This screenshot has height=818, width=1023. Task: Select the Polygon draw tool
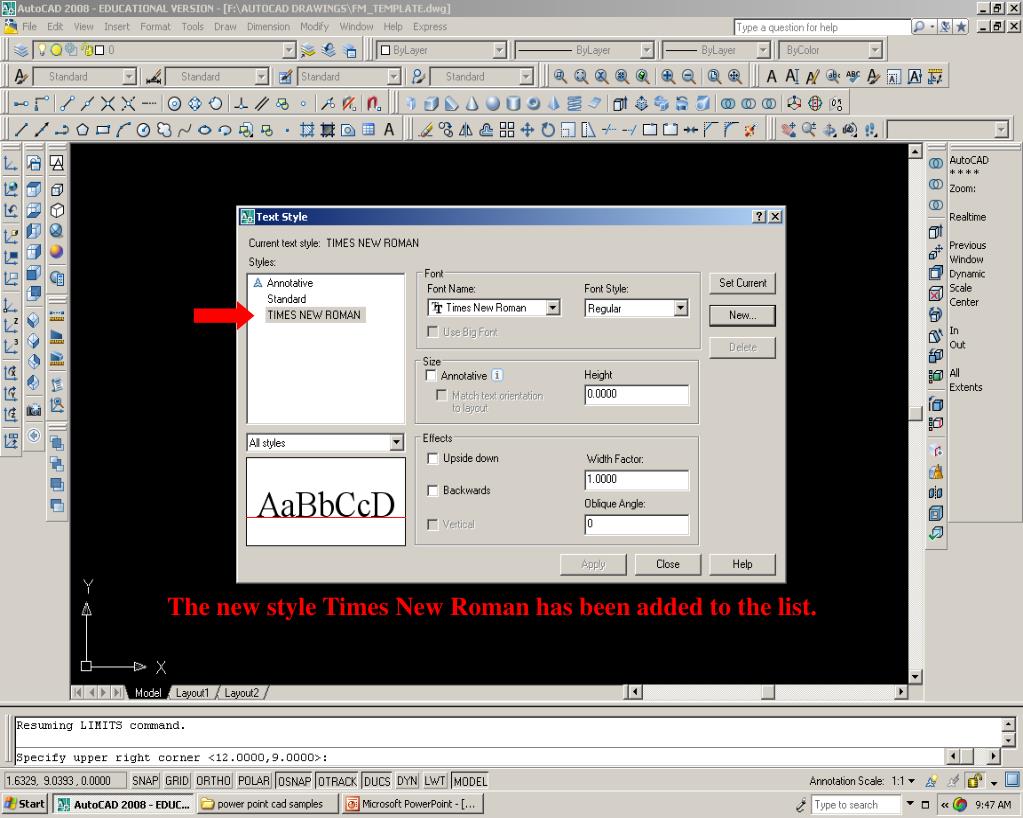coord(82,130)
